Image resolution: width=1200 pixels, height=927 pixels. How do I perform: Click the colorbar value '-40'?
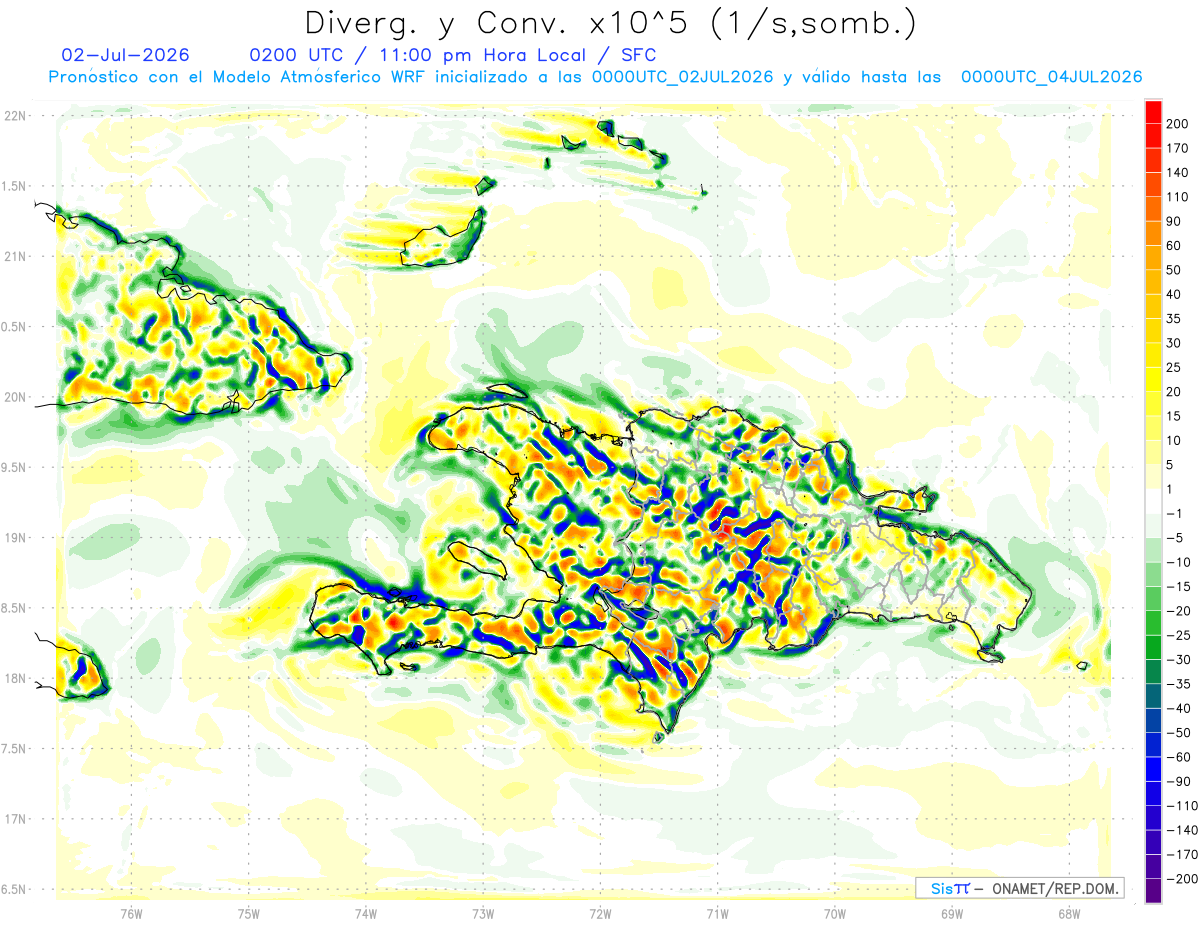coord(1179,709)
